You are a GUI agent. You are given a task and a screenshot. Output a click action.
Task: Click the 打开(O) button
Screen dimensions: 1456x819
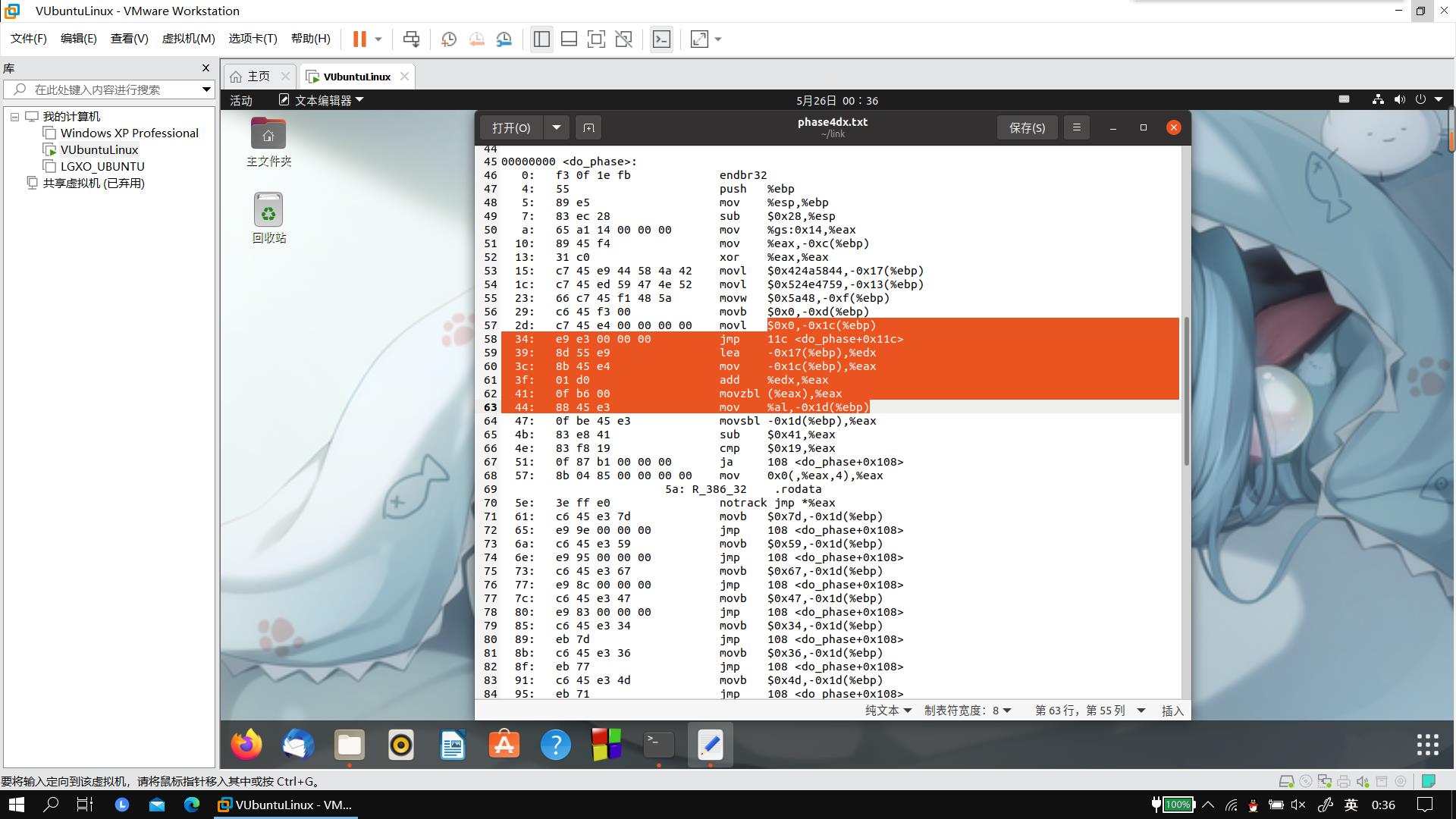[511, 127]
